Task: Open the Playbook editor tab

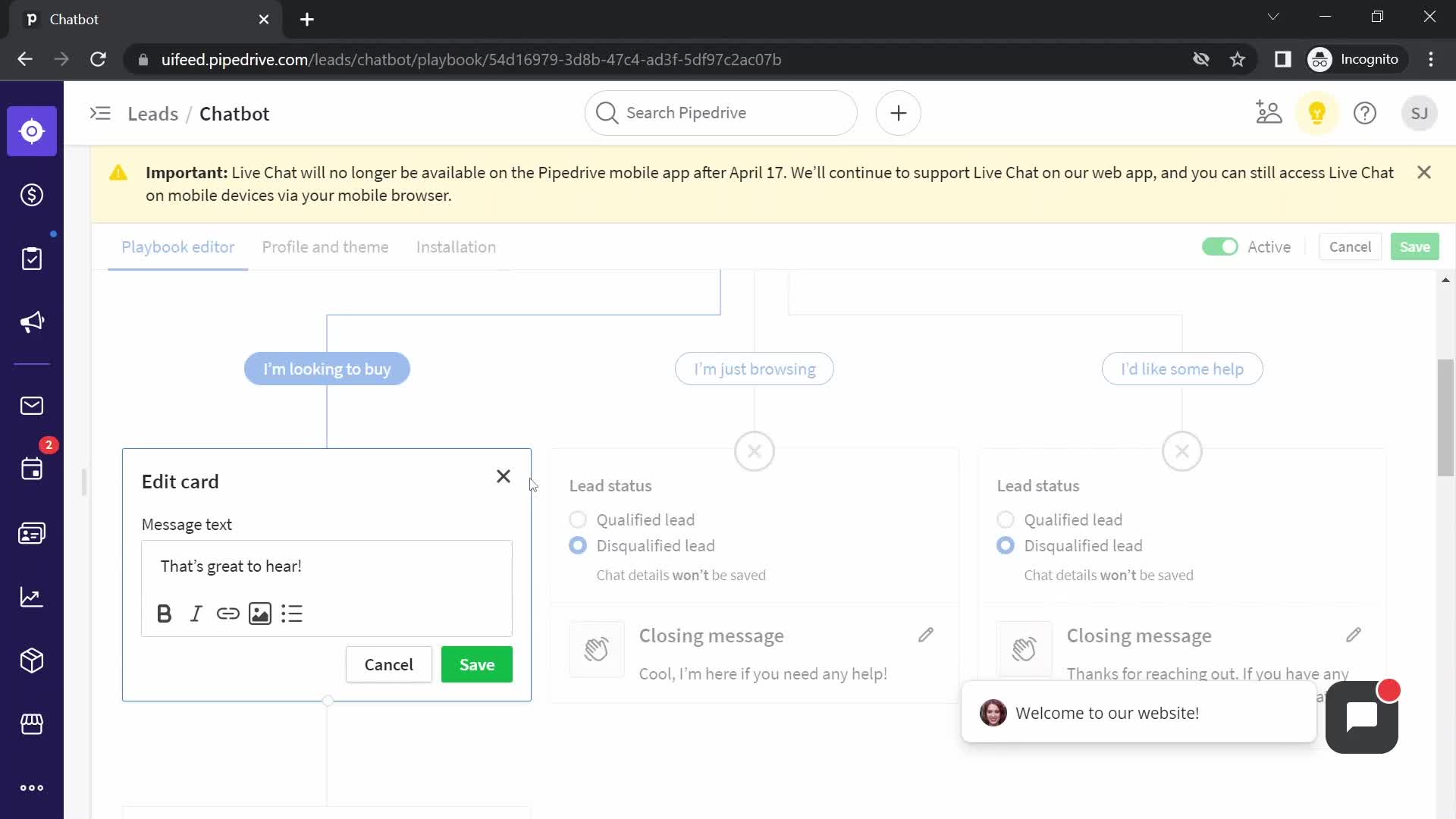Action: click(178, 247)
